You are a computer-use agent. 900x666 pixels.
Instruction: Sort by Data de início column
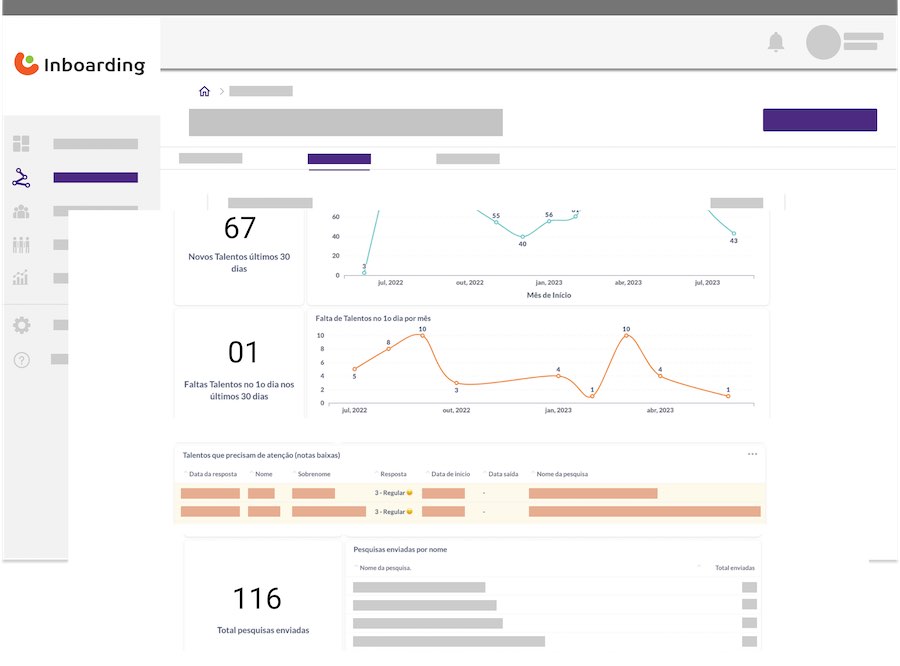(x=450, y=474)
